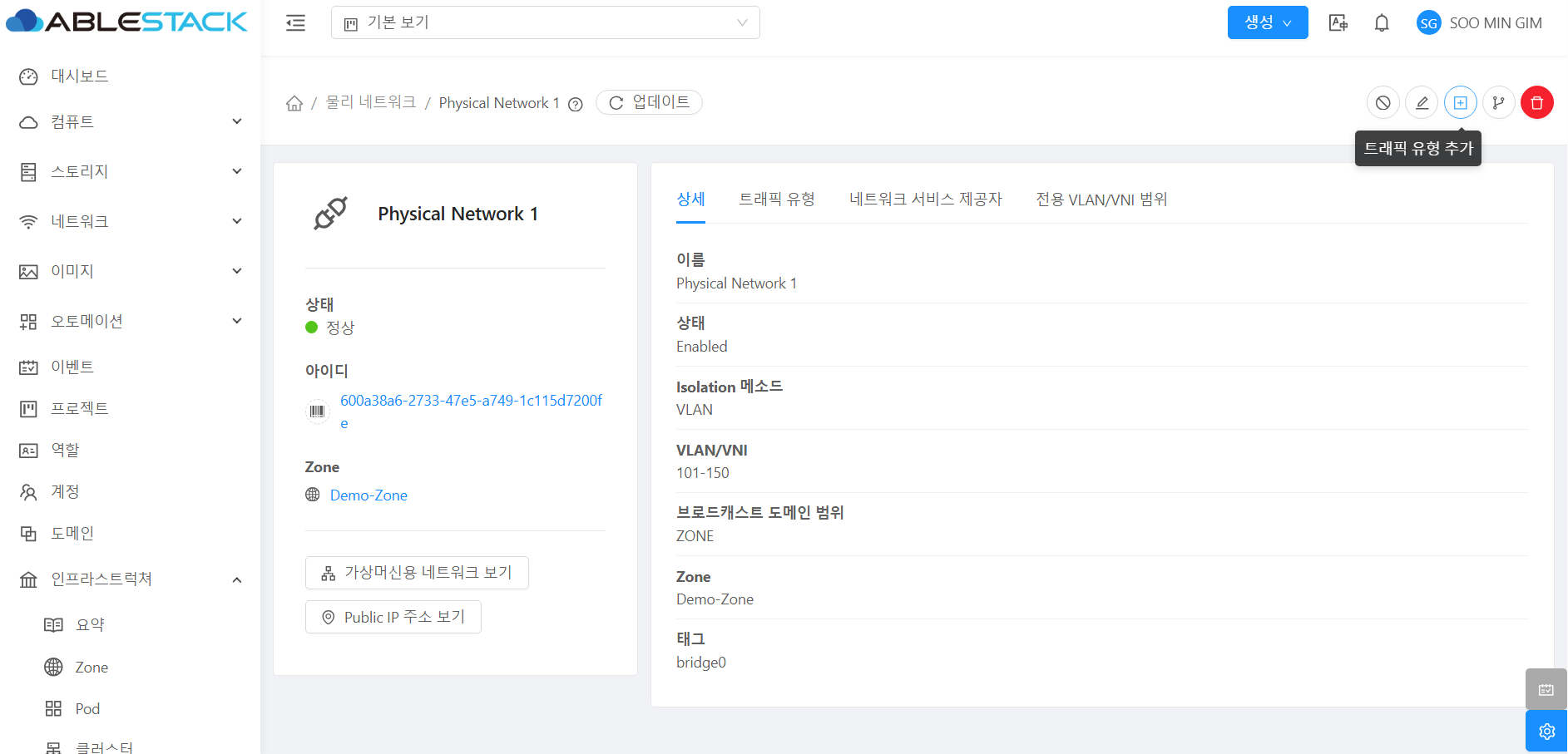
Task: Click the Public IP 주소 보기 button
Action: click(x=393, y=617)
